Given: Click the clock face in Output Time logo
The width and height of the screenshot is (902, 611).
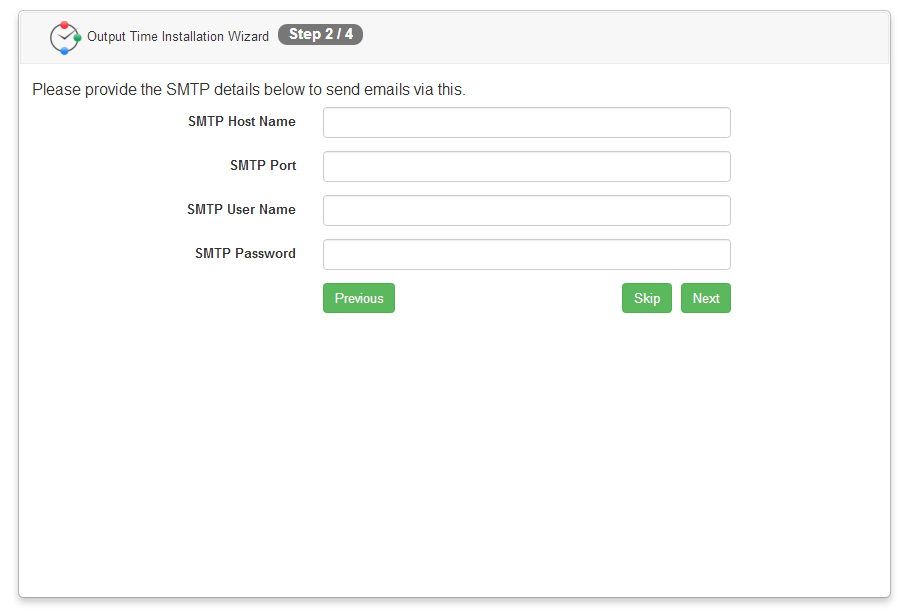Looking at the screenshot, I should (64, 38).
